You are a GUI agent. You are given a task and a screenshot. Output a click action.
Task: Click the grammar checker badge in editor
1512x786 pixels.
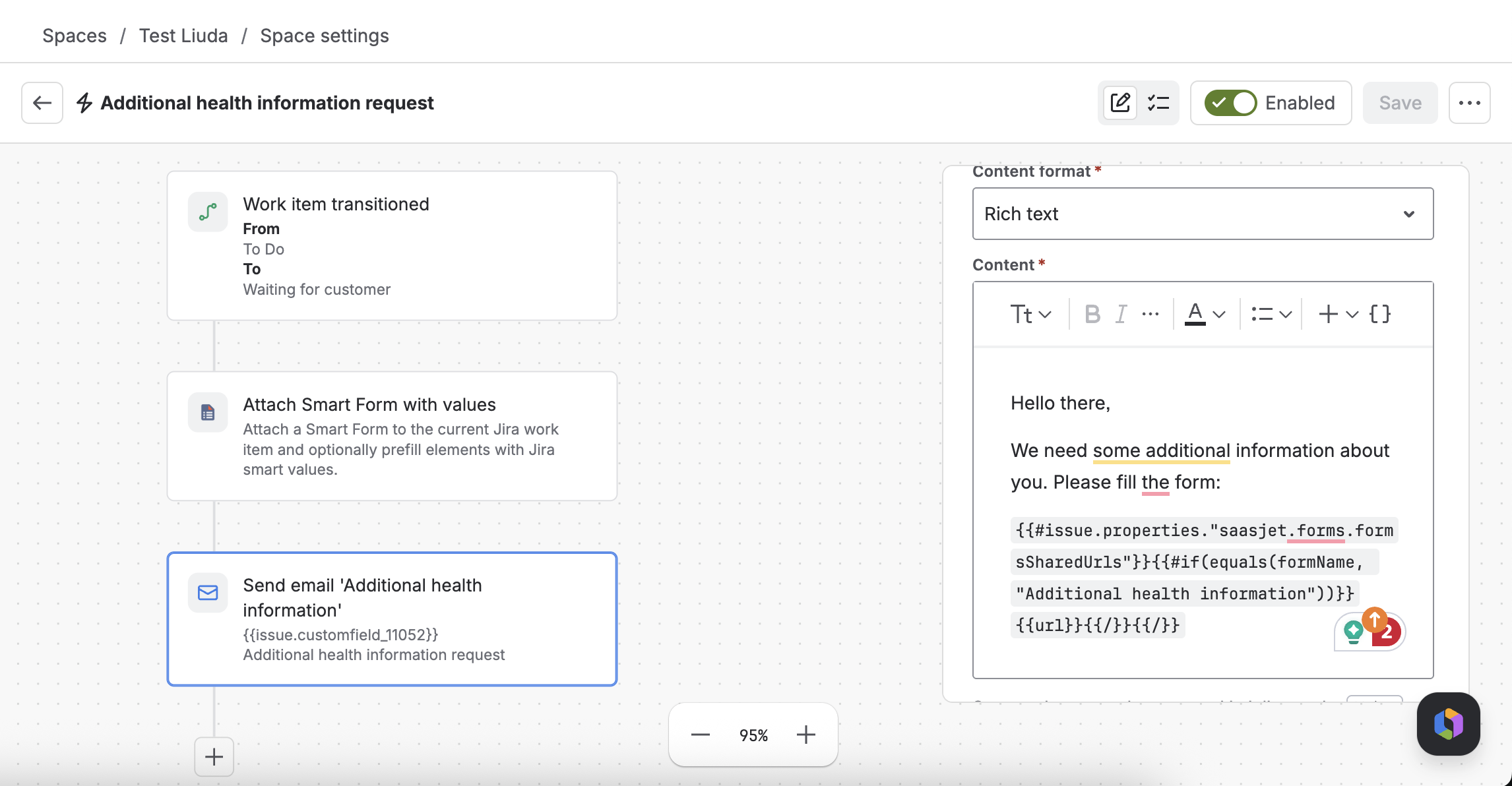click(x=1370, y=630)
